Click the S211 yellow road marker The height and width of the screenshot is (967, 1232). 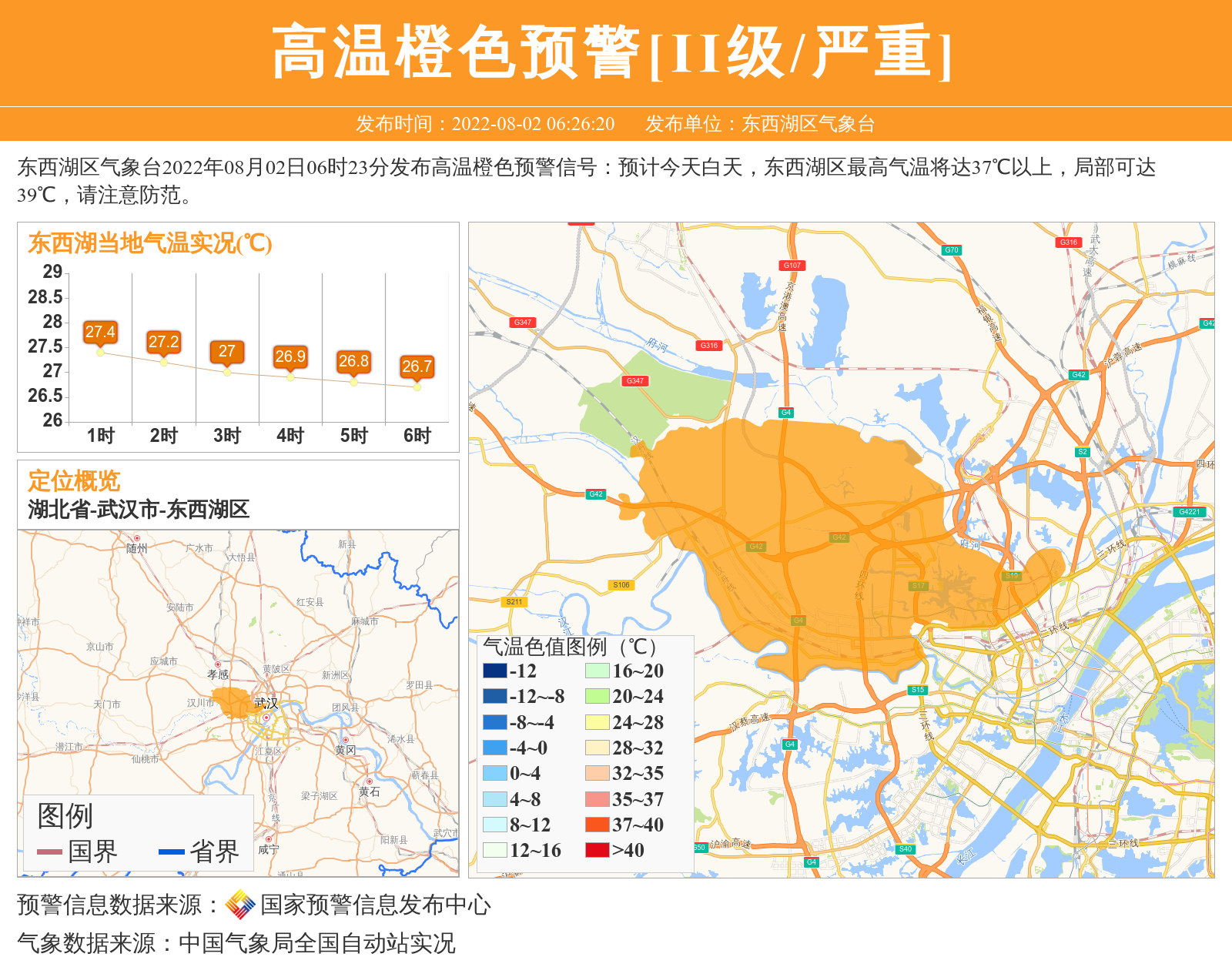point(514,602)
